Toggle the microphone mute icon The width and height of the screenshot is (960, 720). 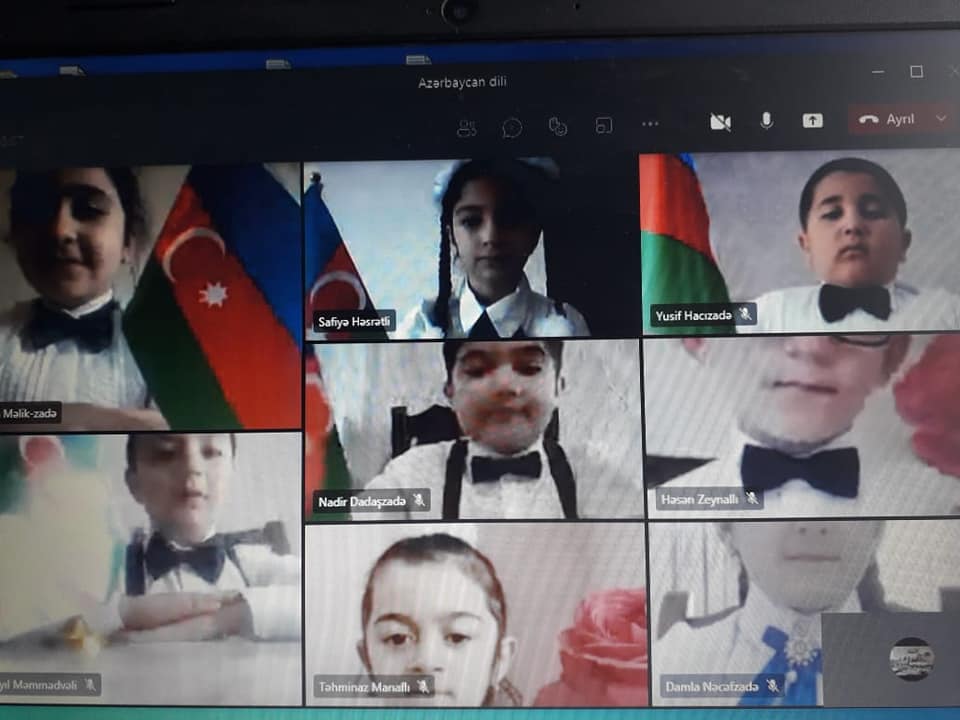(766, 121)
